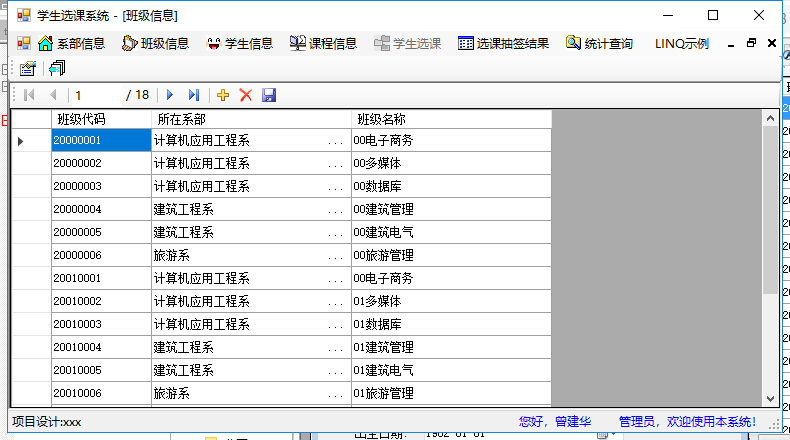Viewport: 790px width, 440px height.
Task: Minimize the child window in the menu bar
Action: click(731, 44)
